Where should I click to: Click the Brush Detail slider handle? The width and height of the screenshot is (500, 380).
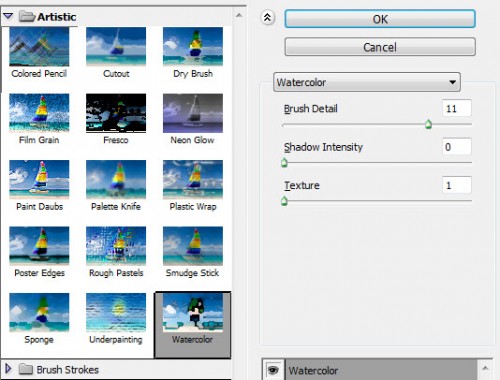click(428, 125)
